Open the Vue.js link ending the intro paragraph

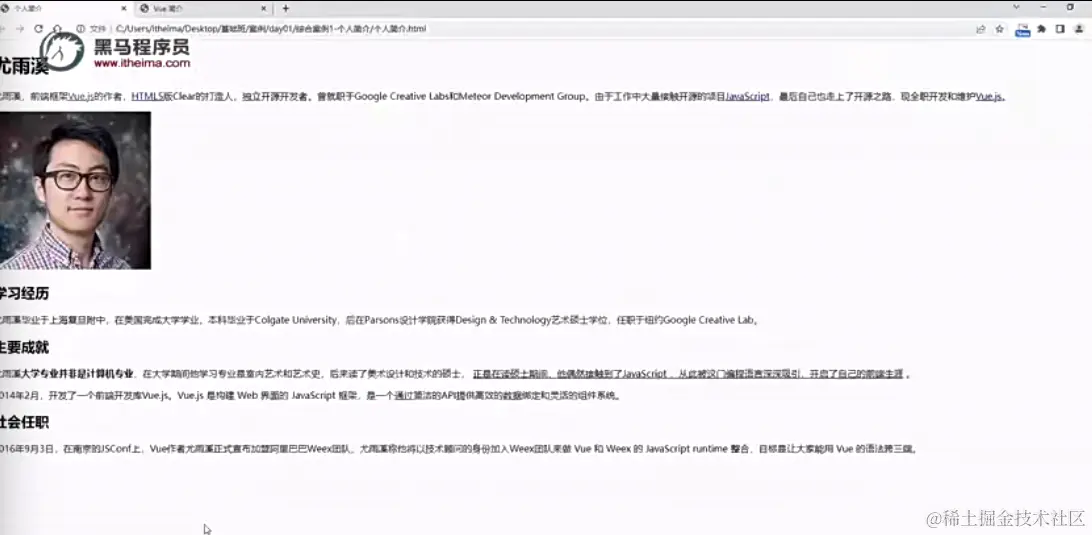[x=990, y=97]
